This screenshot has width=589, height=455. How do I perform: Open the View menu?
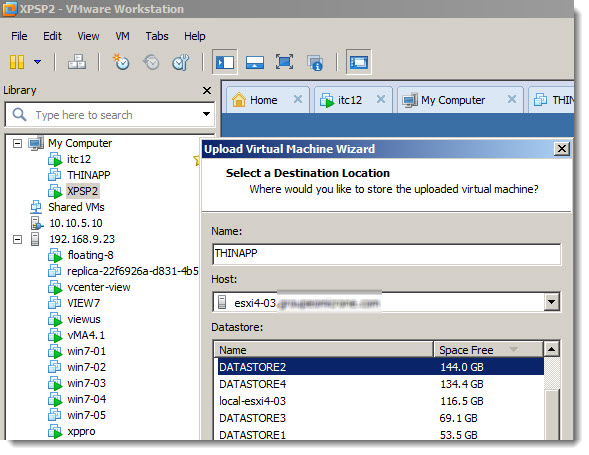(x=88, y=36)
